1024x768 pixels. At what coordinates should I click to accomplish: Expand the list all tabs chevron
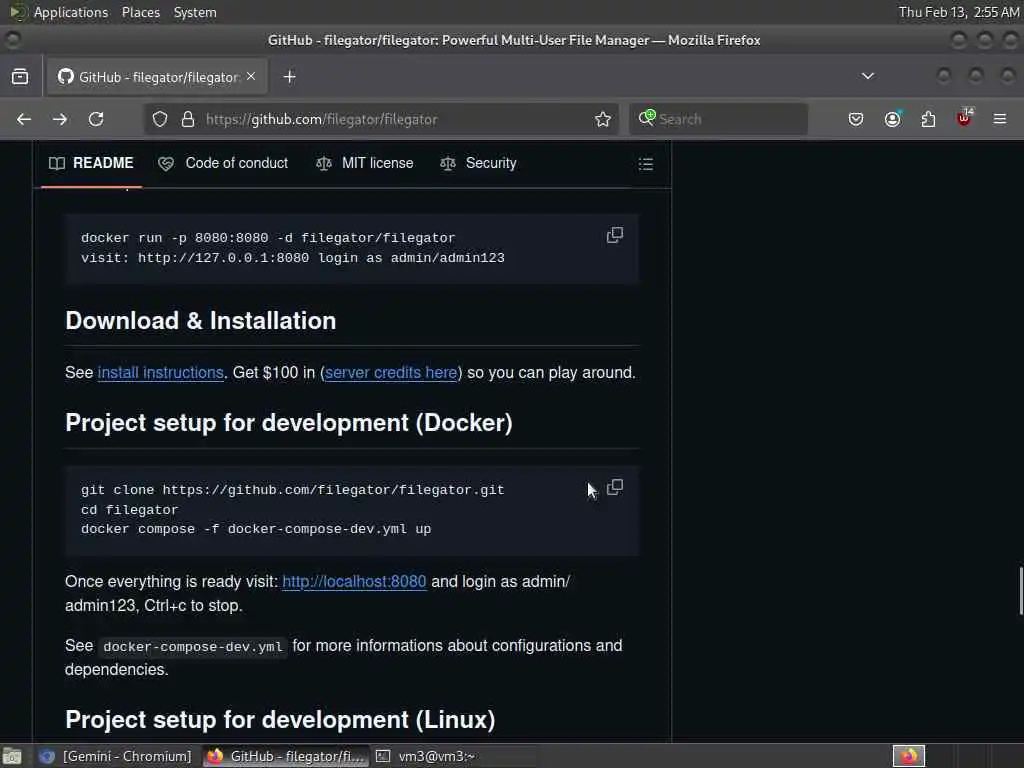(868, 76)
